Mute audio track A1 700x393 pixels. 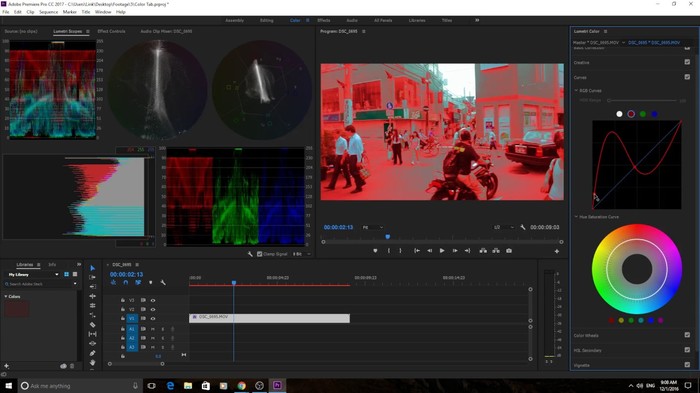click(x=153, y=329)
